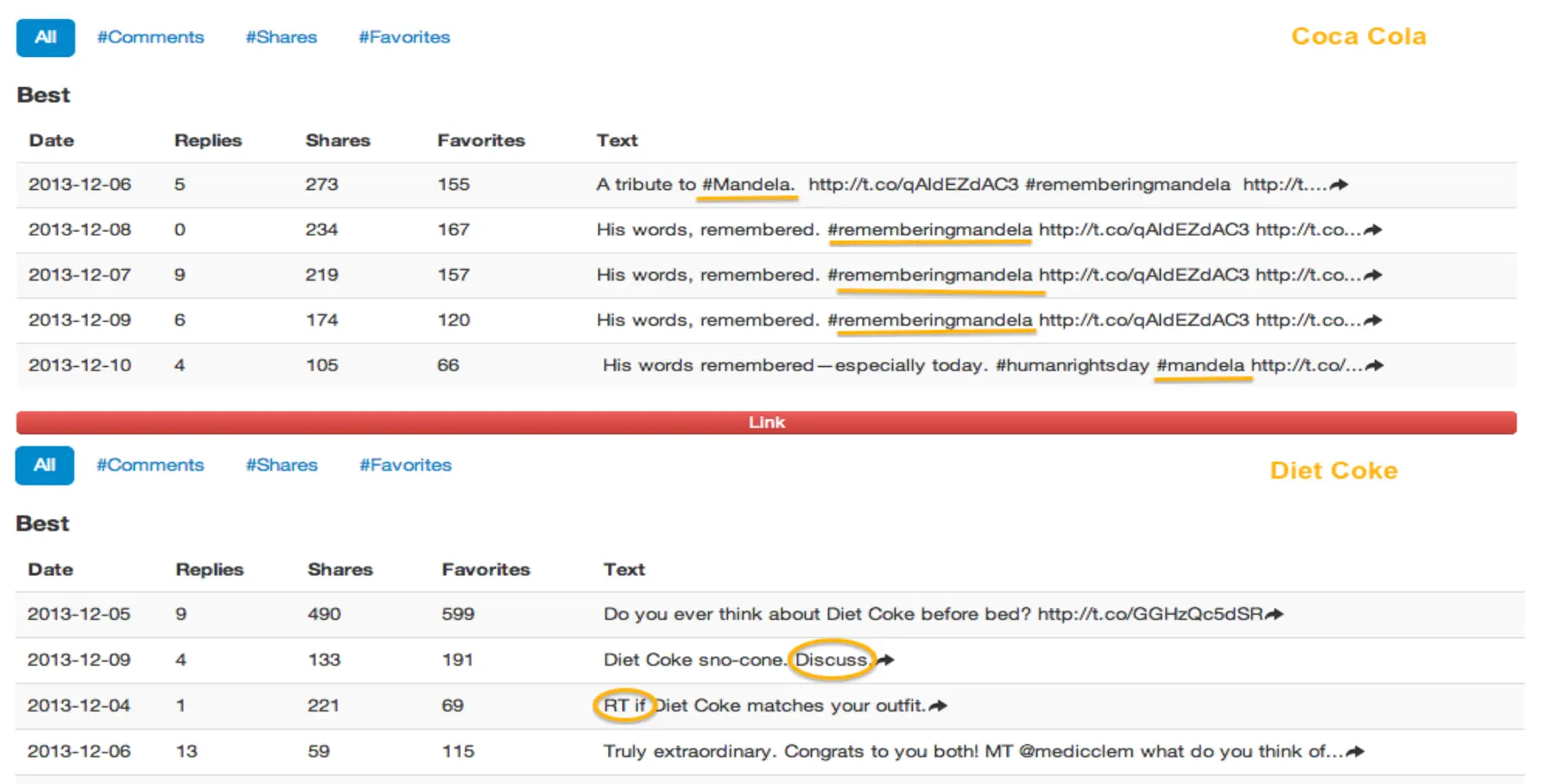Open arrow icon on #humanrightsday tweet row
This screenshot has width=1558, height=784.
(x=1374, y=365)
